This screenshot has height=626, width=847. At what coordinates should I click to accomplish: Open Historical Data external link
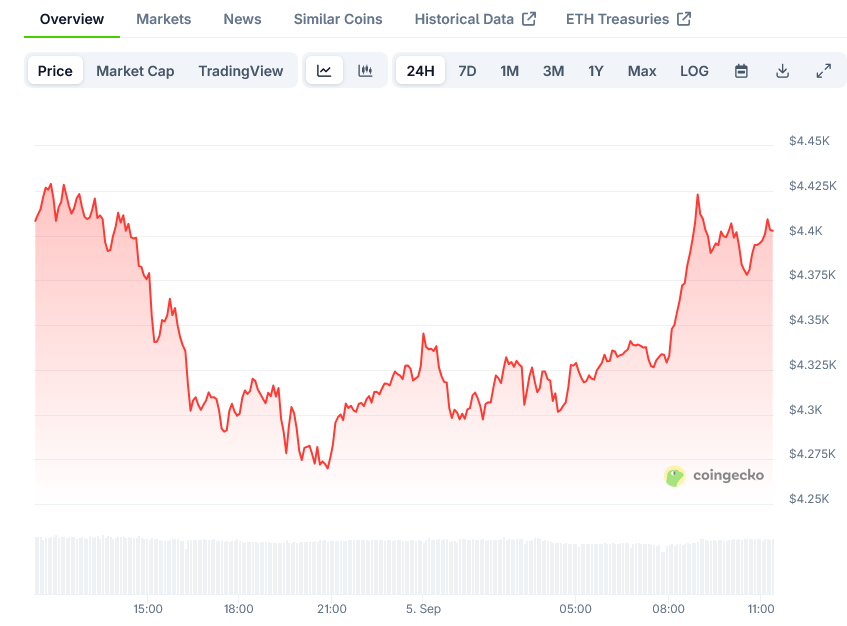tap(475, 19)
